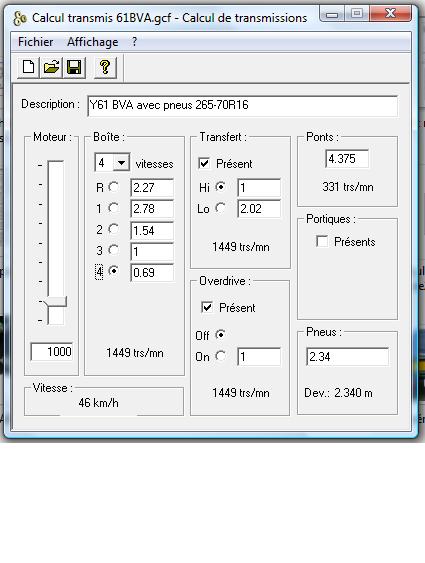The width and height of the screenshot is (425, 563).
Task: Open the Fichier menu
Action: [36, 42]
